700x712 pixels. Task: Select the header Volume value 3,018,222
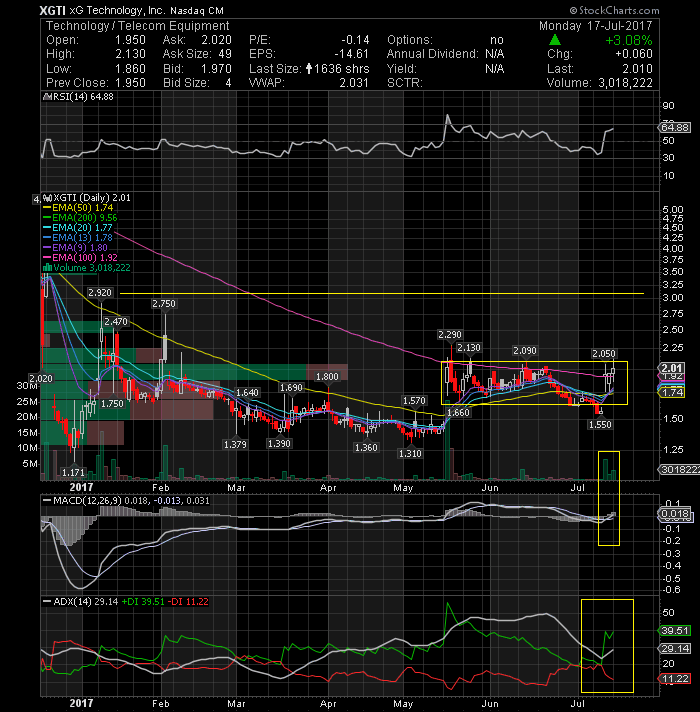coord(626,83)
